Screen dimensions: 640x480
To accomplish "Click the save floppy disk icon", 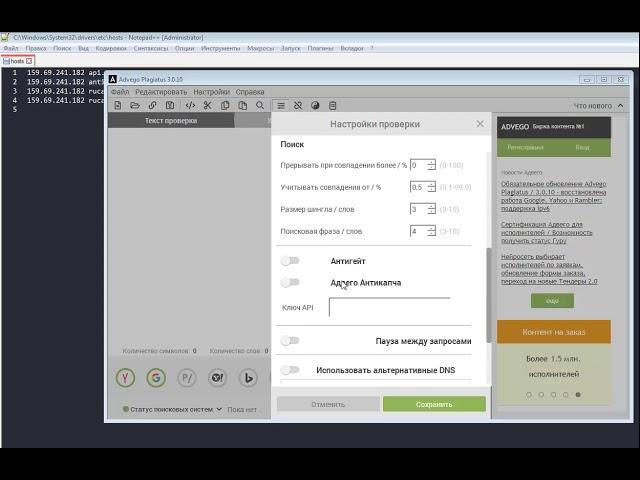I will click(x=170, y=105).
